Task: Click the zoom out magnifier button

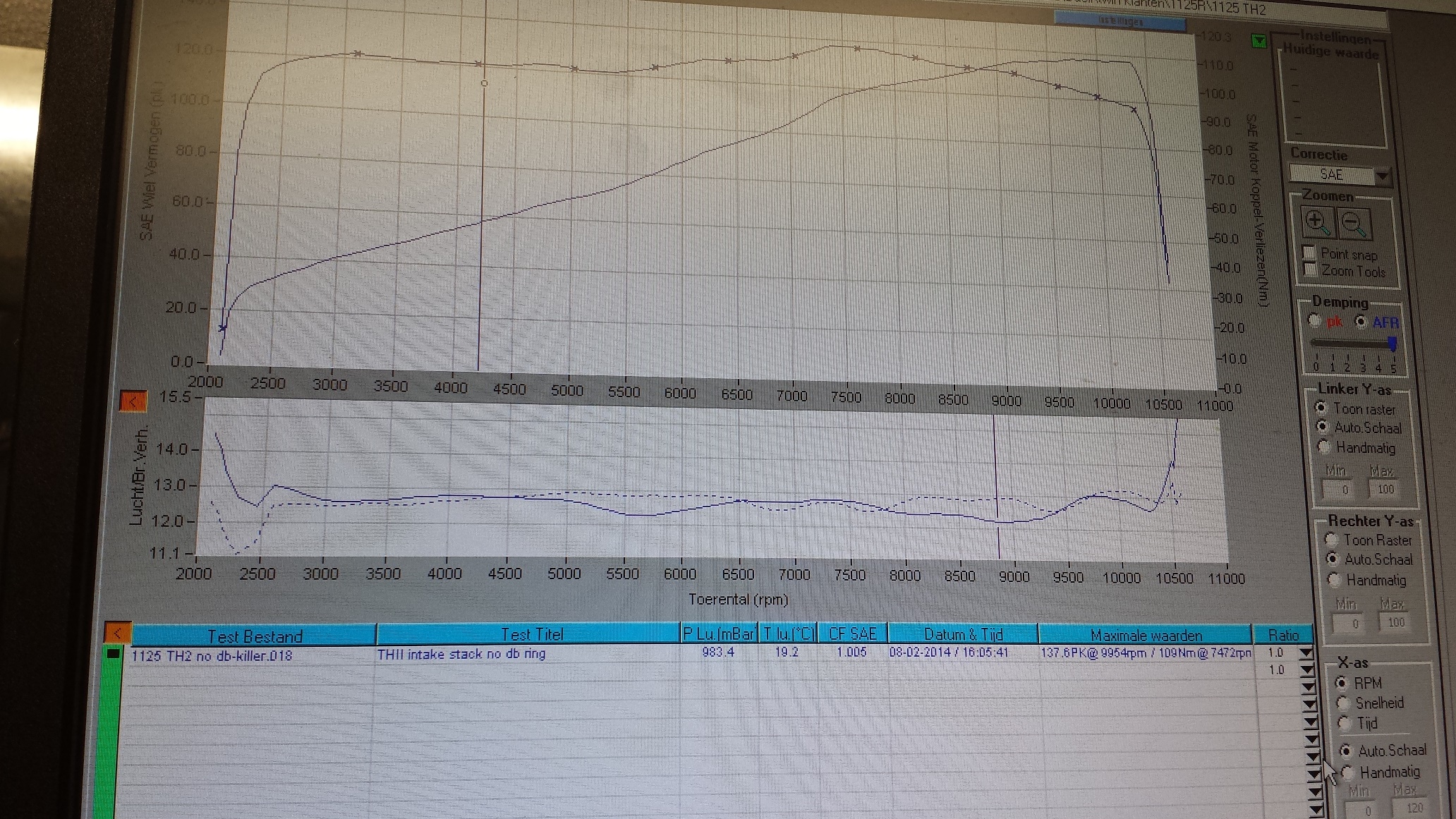Action: (1353, 224)
